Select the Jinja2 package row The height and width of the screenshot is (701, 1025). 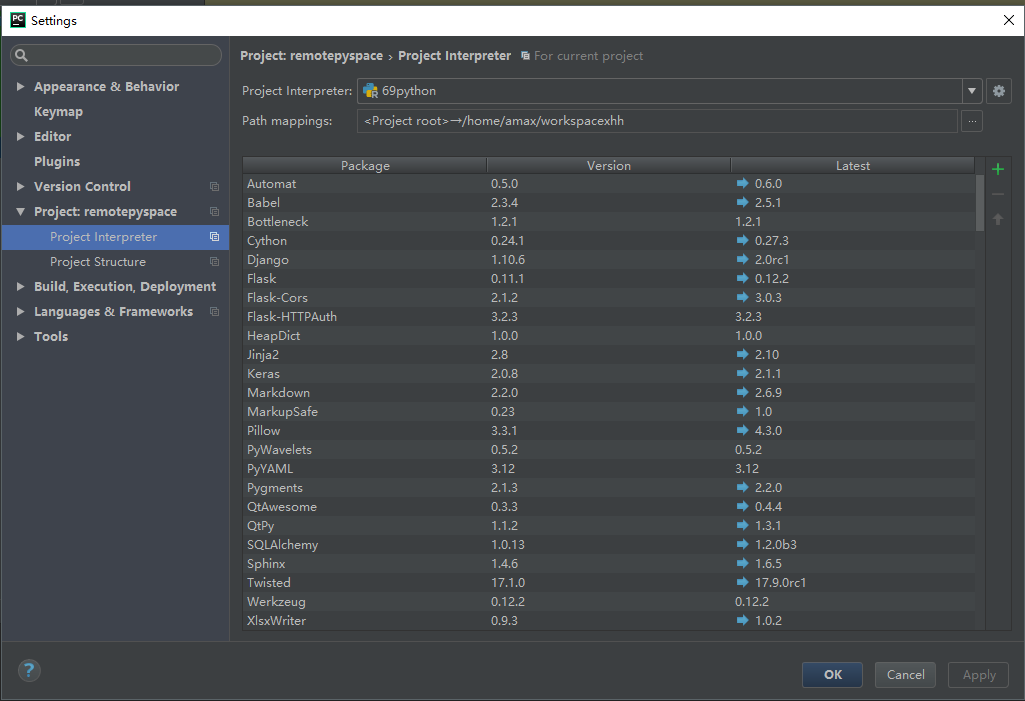tap(609, 354)
